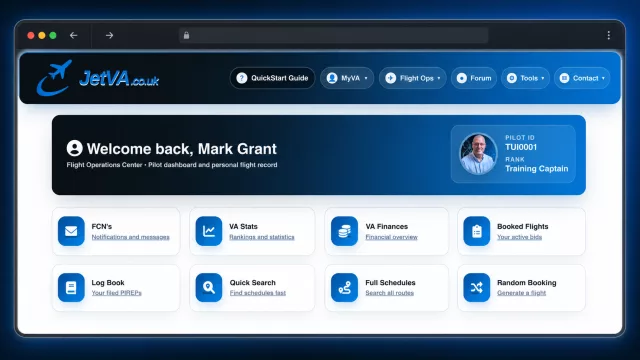Click the JetVA.co.uk logo text
This screenshot has height=360, width=640.
tap(119, 78)
